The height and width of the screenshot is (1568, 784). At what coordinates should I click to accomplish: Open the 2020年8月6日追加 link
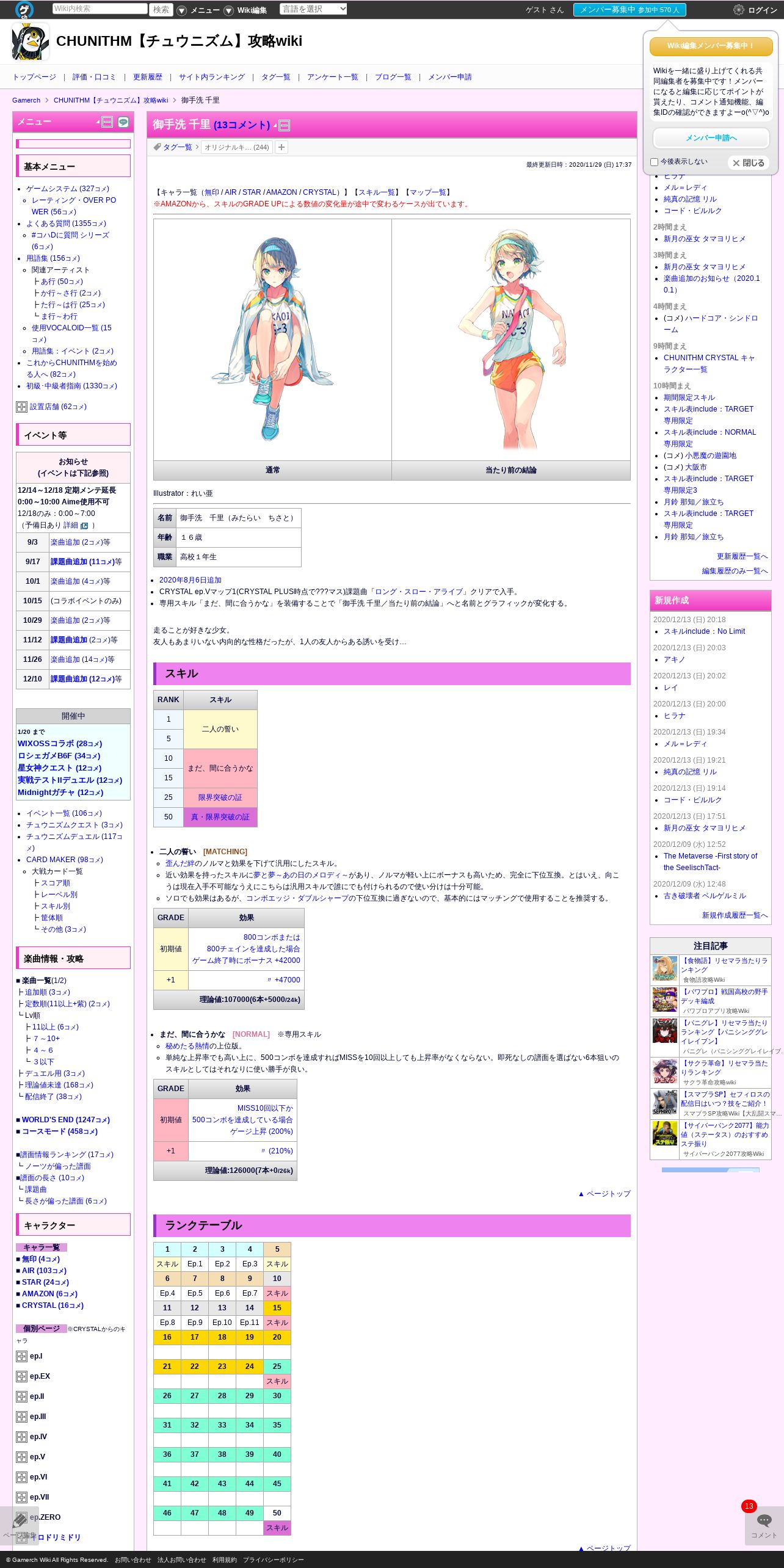click(x=191, y=580)
